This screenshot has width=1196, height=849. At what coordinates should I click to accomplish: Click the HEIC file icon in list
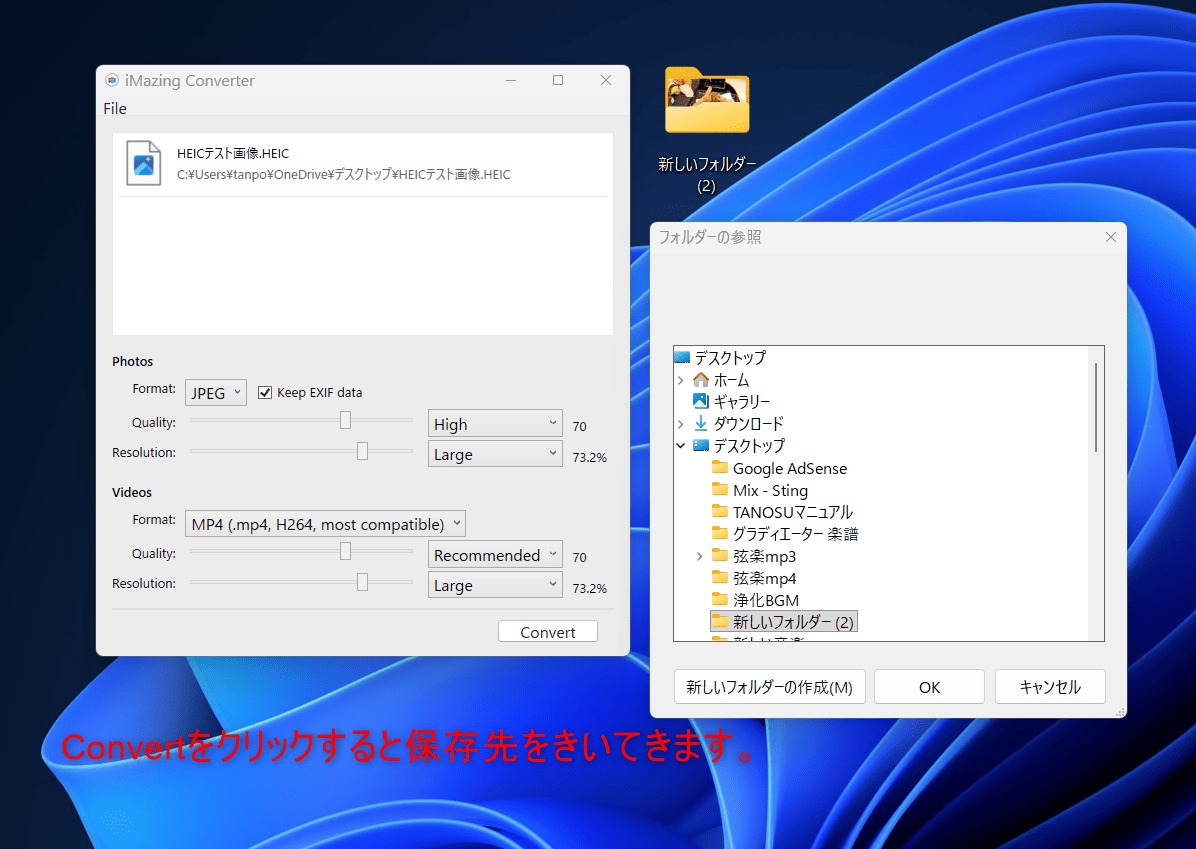144,163
